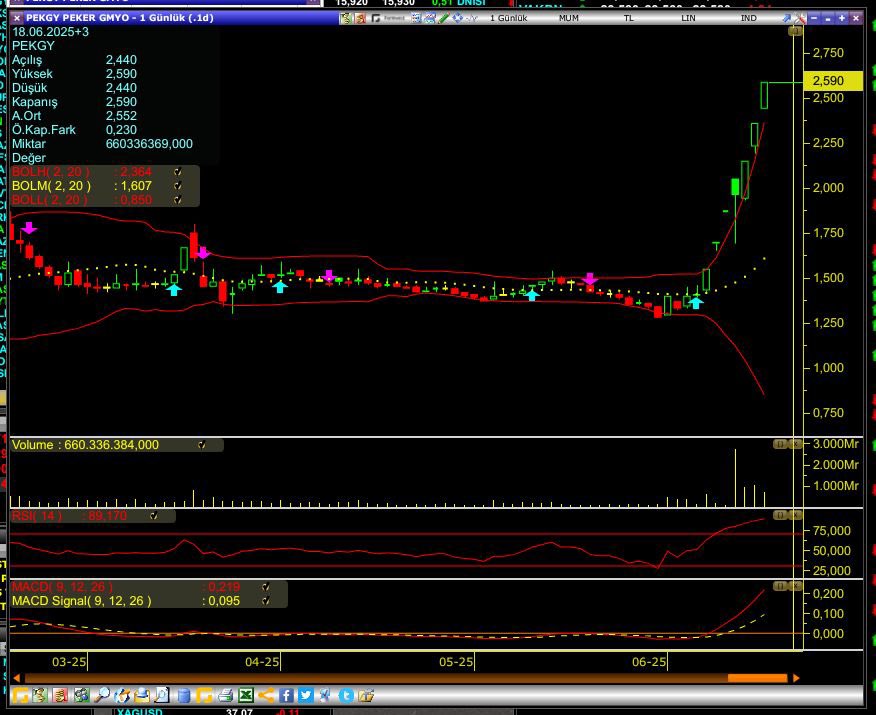Click XAGUSD in the background list window
The height and width of the screenshot is (715, 876).
pyautogui.click(x=140, y=712)
